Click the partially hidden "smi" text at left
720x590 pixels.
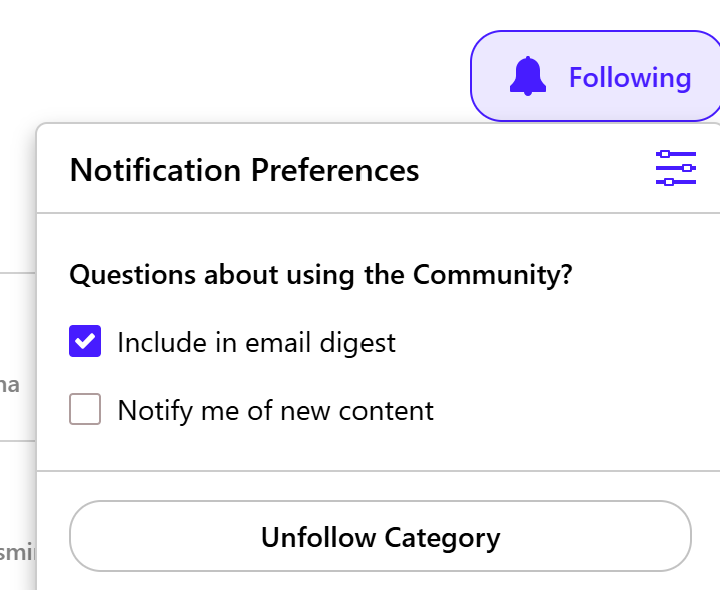[x=17, y=551]
